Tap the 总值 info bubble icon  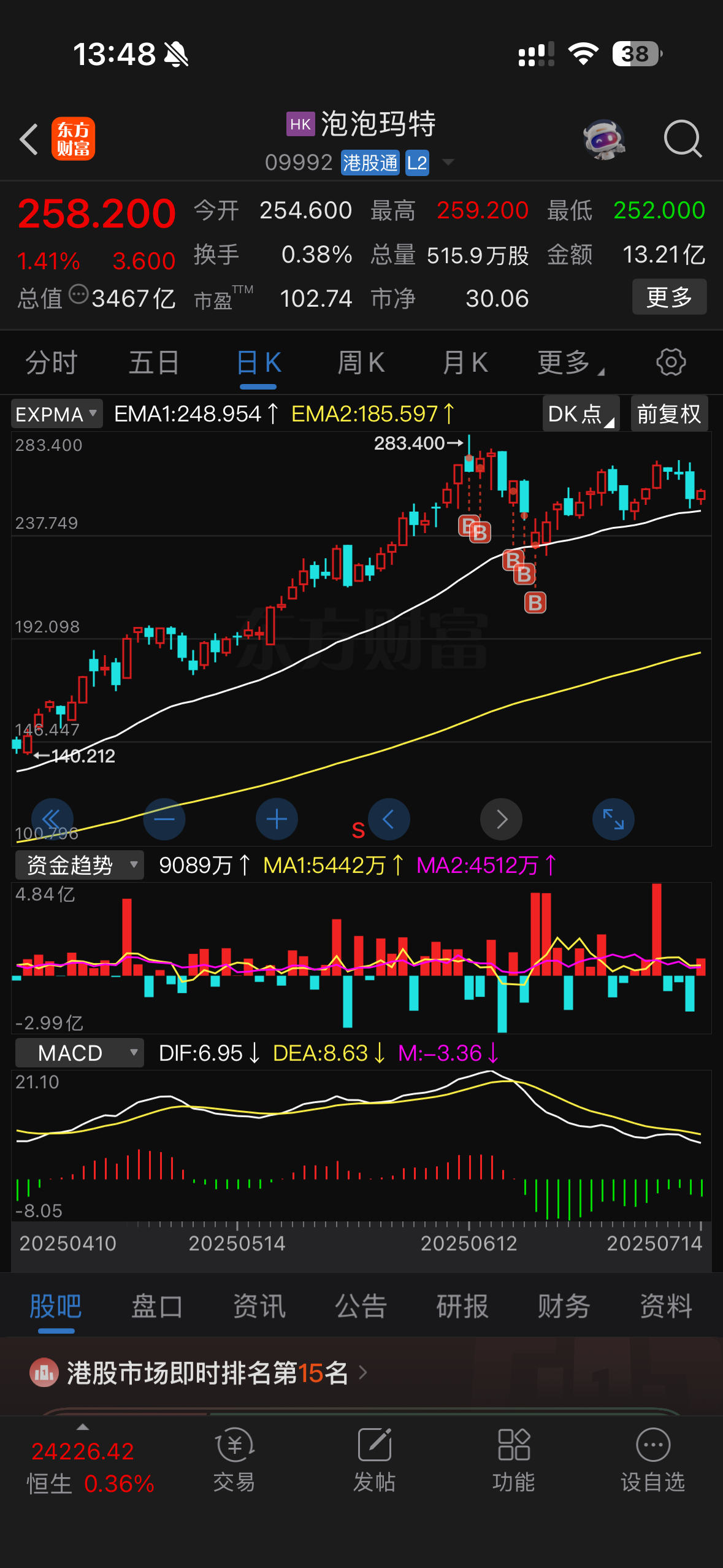pyautogui.click(x=78, y=294)
